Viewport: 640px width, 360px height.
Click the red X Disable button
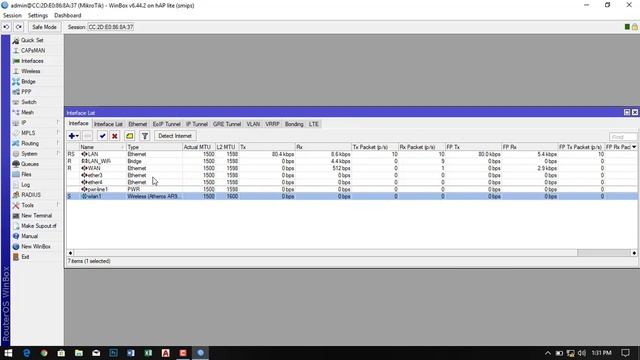(115, 136)
